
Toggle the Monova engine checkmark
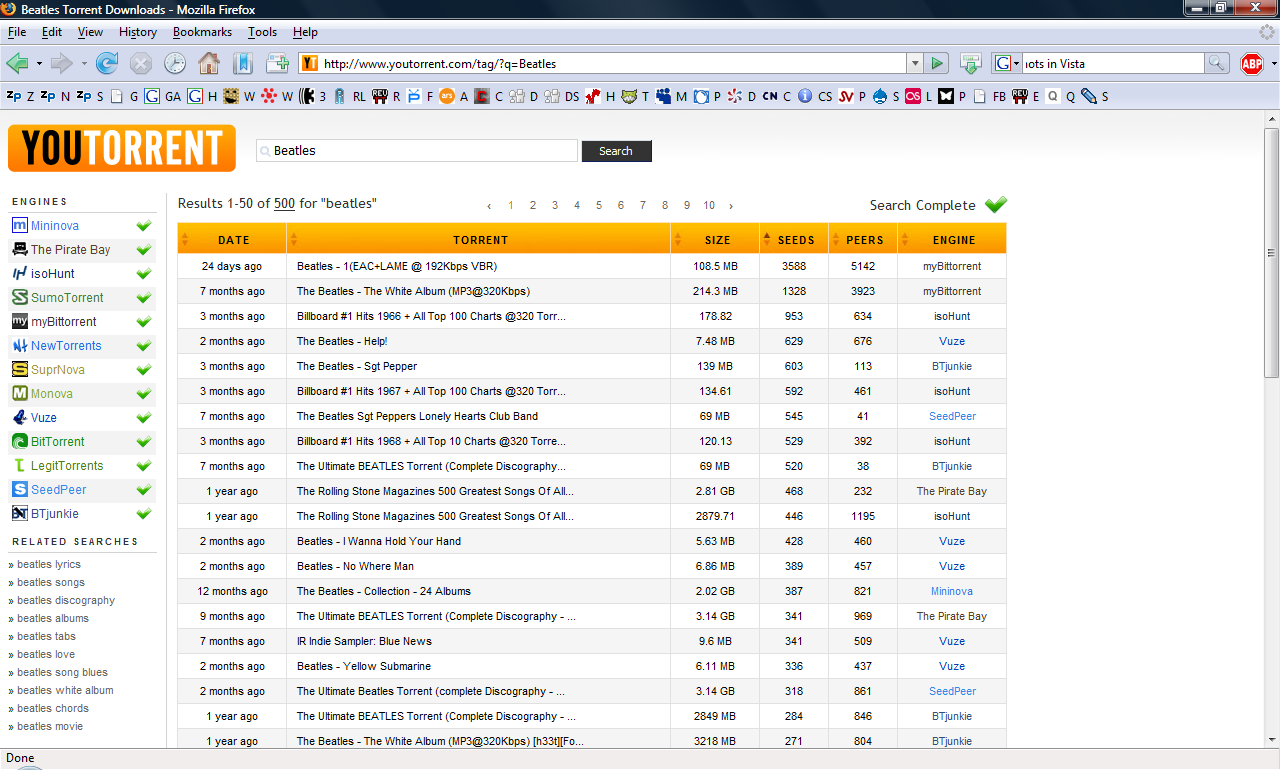(144, 394)
